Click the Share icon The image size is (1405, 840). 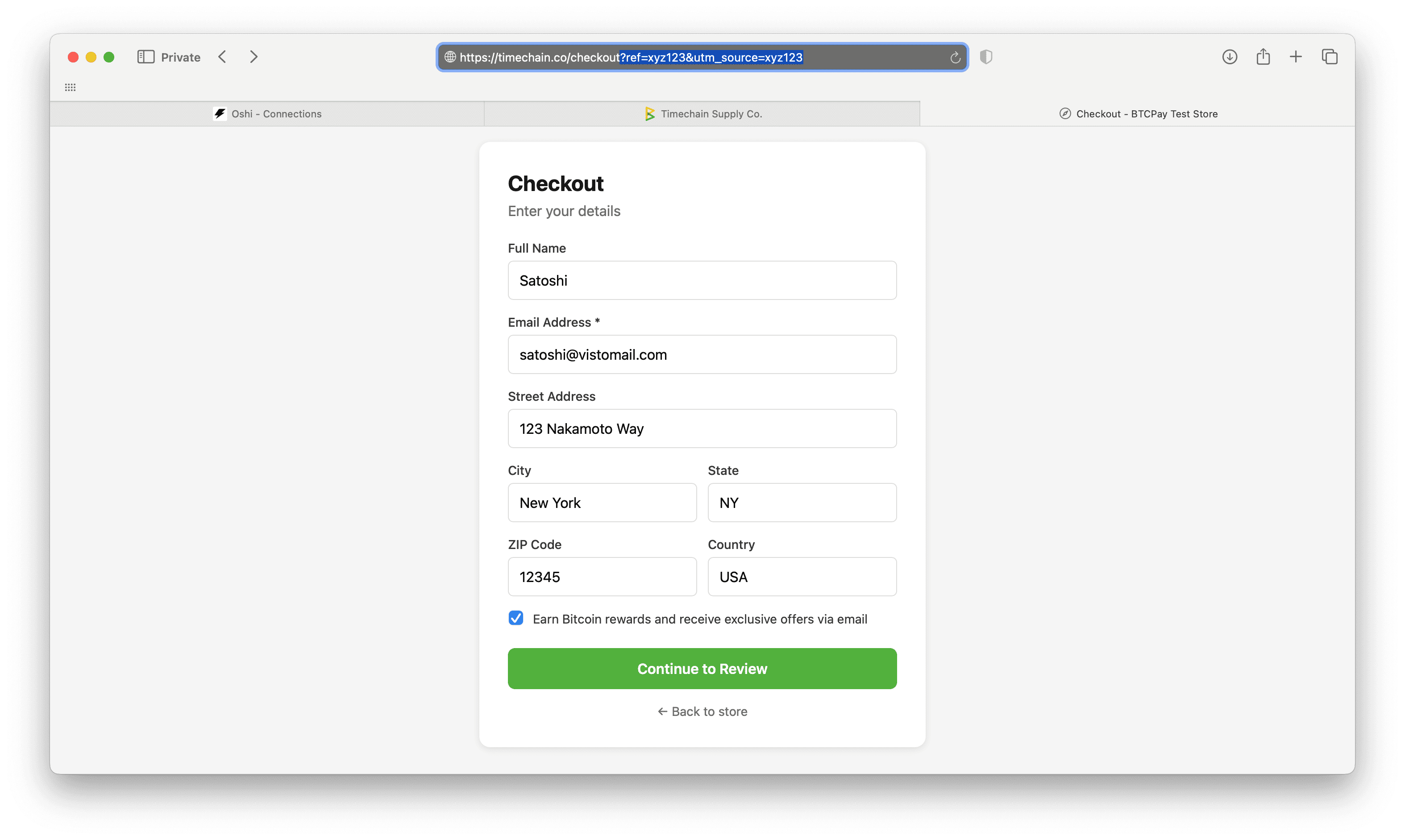pyautogui.click(x=1263, y=57)
